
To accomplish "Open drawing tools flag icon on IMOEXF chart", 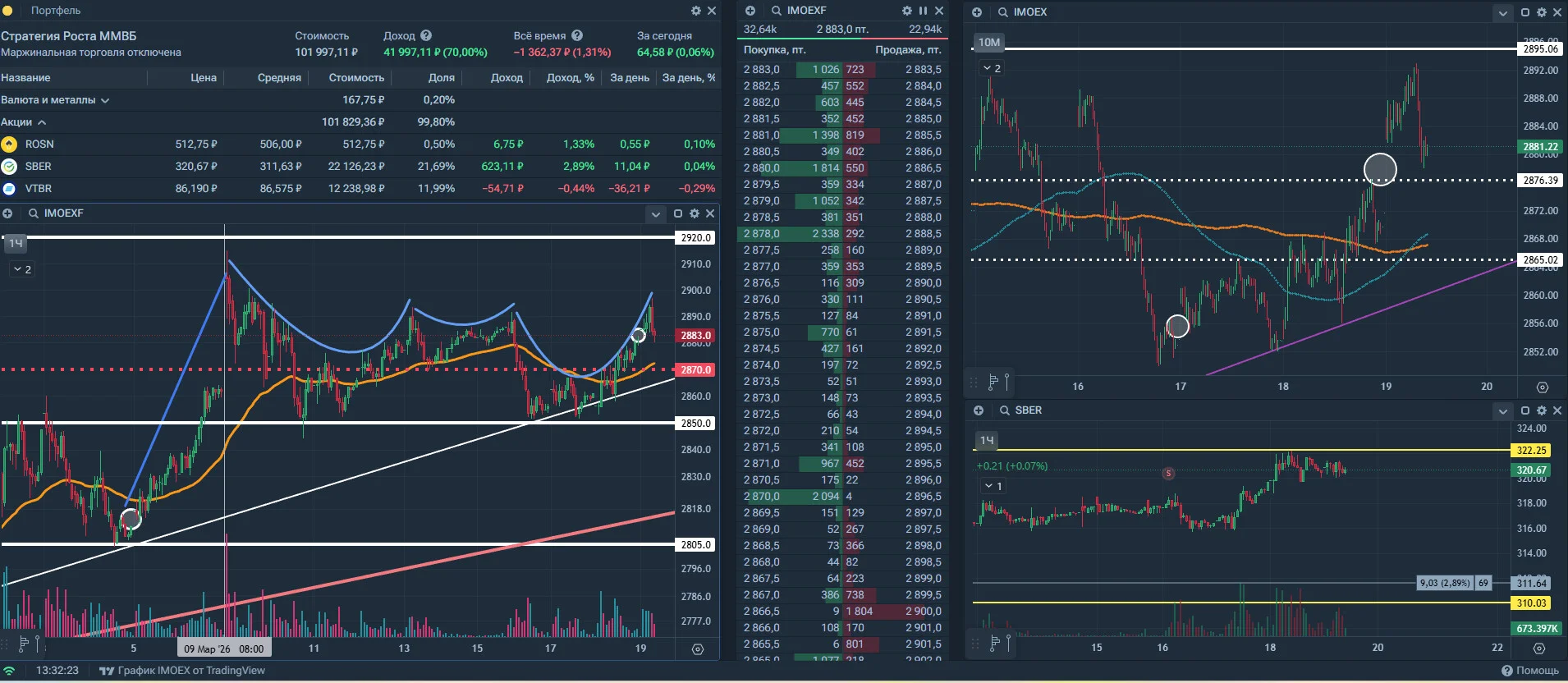I will (24, 644).
